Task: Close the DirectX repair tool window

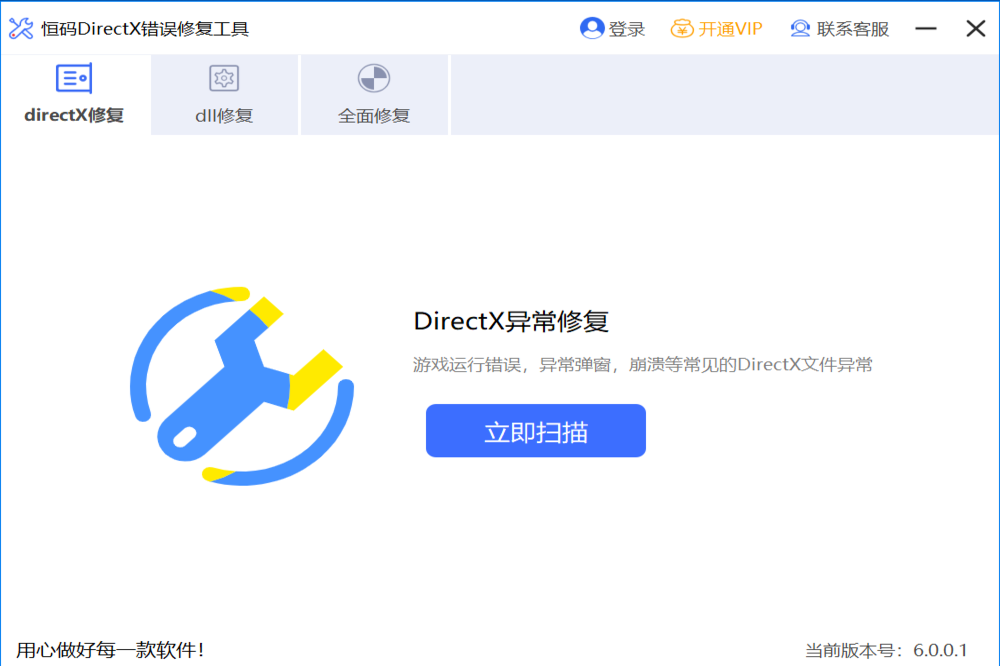Action: (975, 29)
